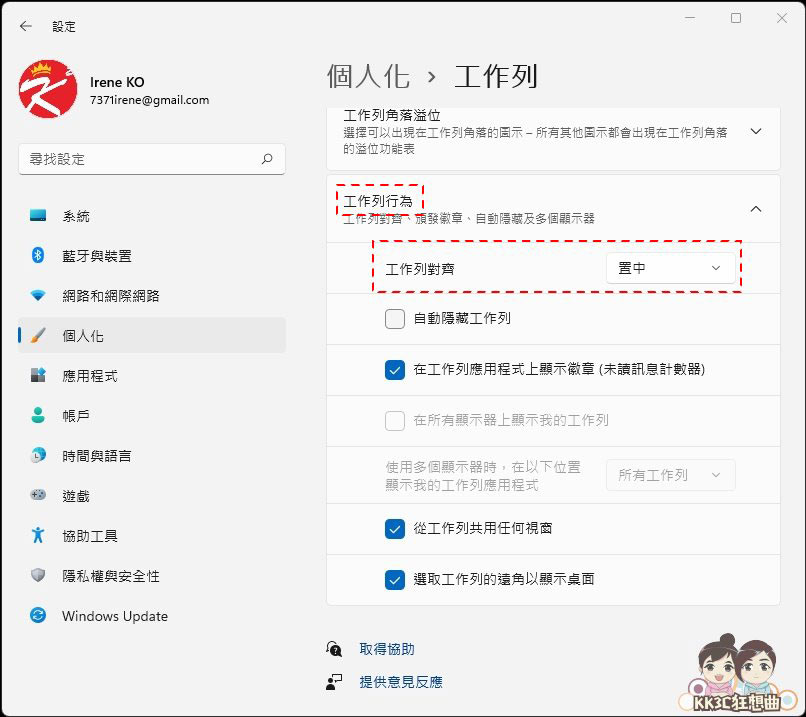This screenshot has height=717, width=806.
Task: Click the 取得協助 link
Action: tap(387, 649)
